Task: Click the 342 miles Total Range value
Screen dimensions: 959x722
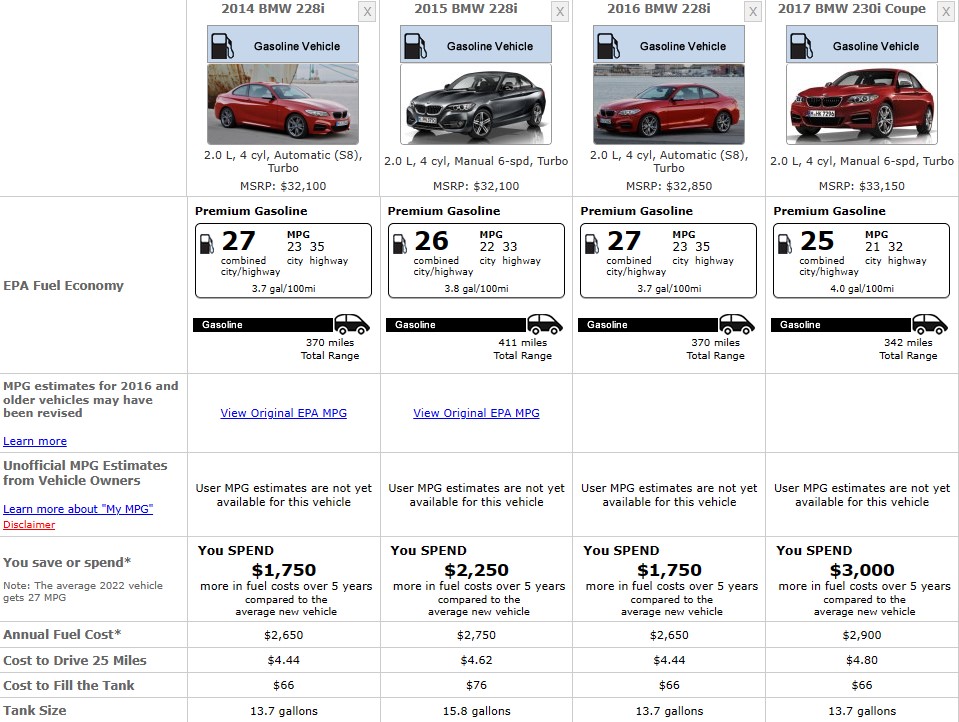Action: (x=908, y=343)
